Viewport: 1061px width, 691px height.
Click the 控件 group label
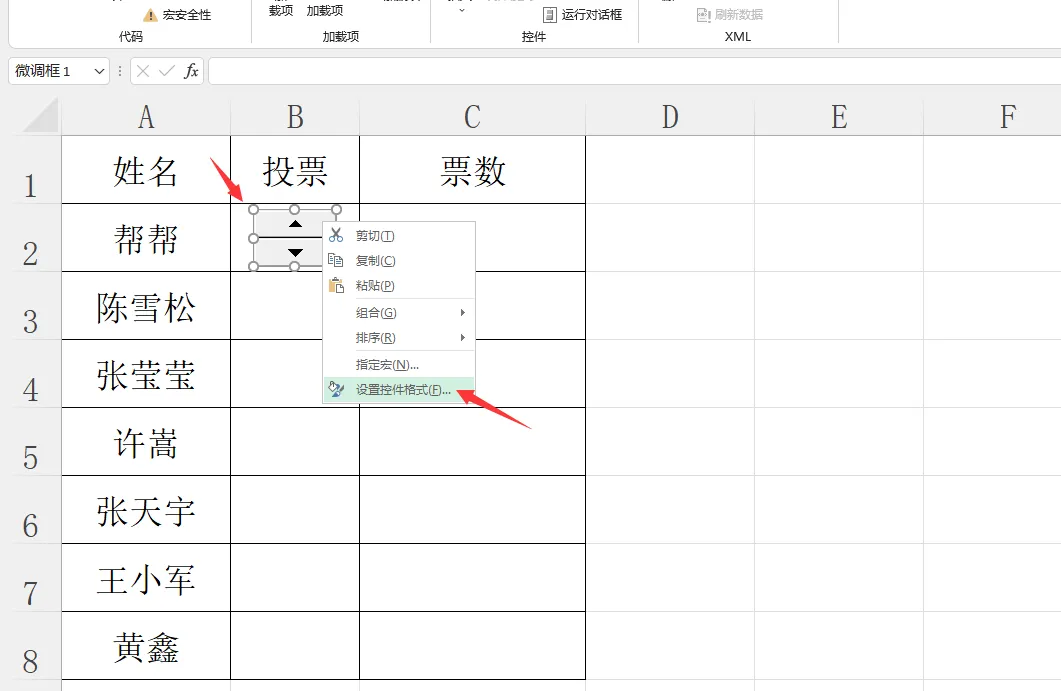pyautogui.click(x=534, y=37)
